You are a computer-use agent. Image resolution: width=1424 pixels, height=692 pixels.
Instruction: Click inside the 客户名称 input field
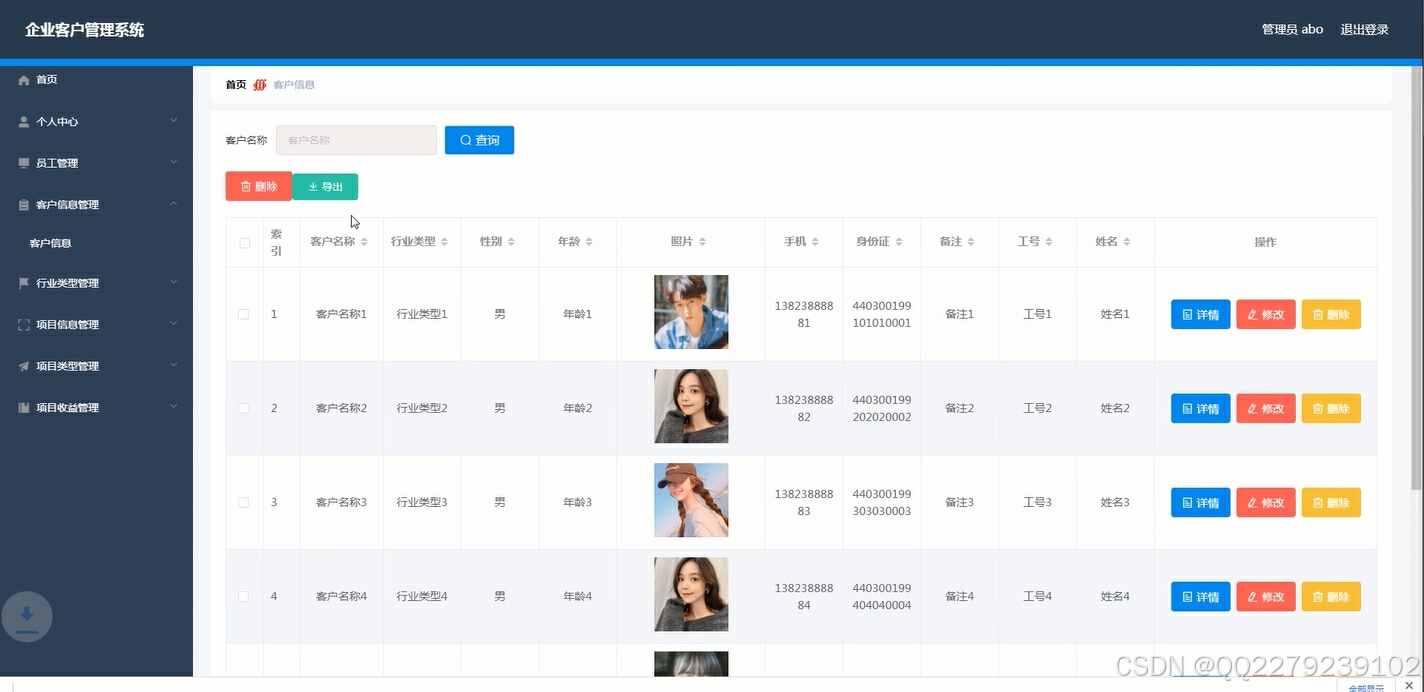pyautogui.click(x=355, y=140)
